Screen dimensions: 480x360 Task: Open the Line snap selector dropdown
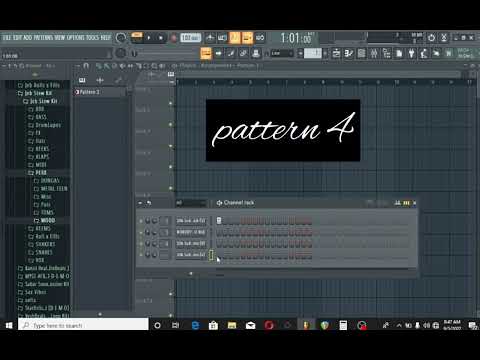click(x=282, y=53)
